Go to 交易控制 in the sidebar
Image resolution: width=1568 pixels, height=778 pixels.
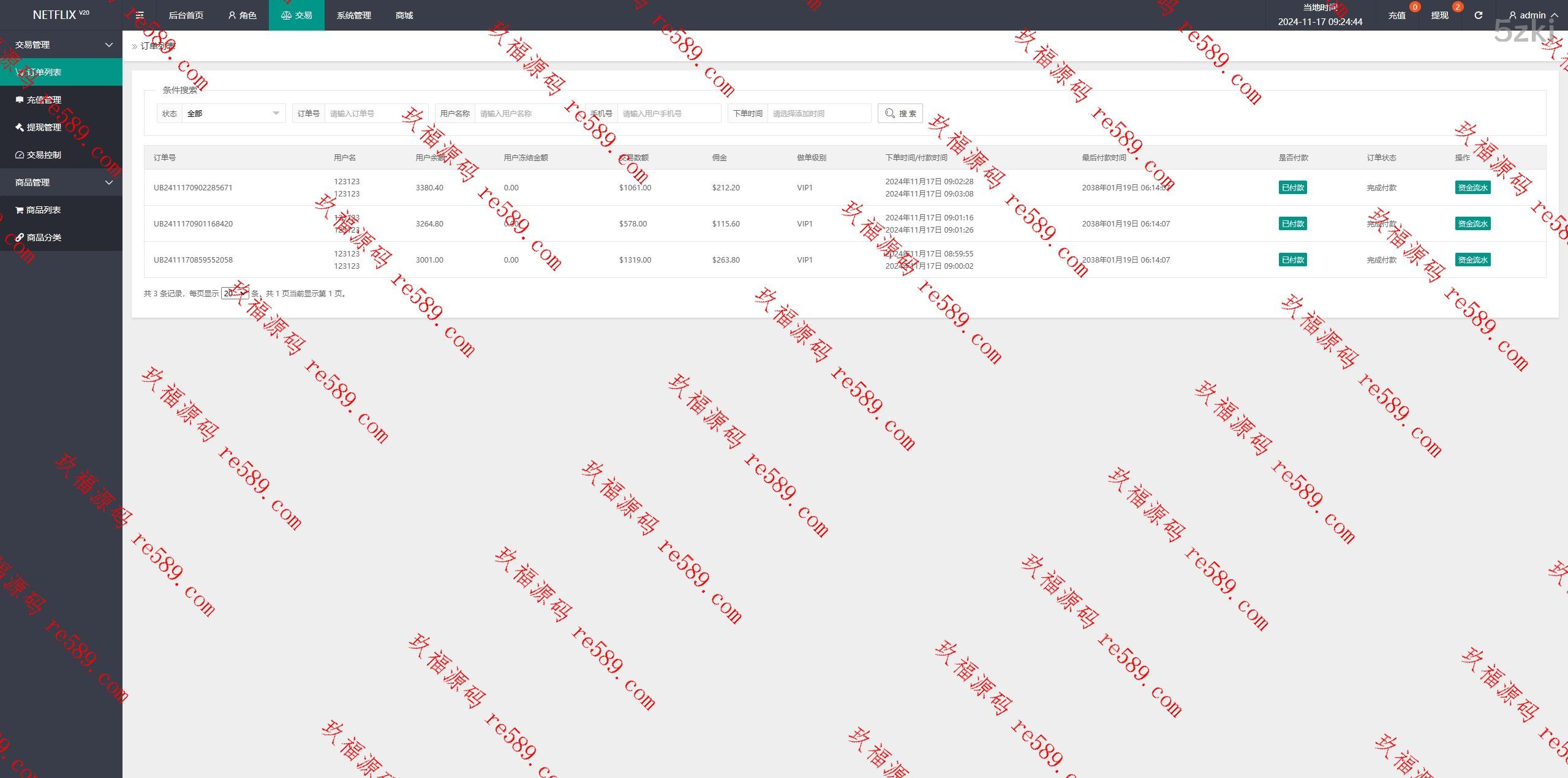tap(43, 155)
